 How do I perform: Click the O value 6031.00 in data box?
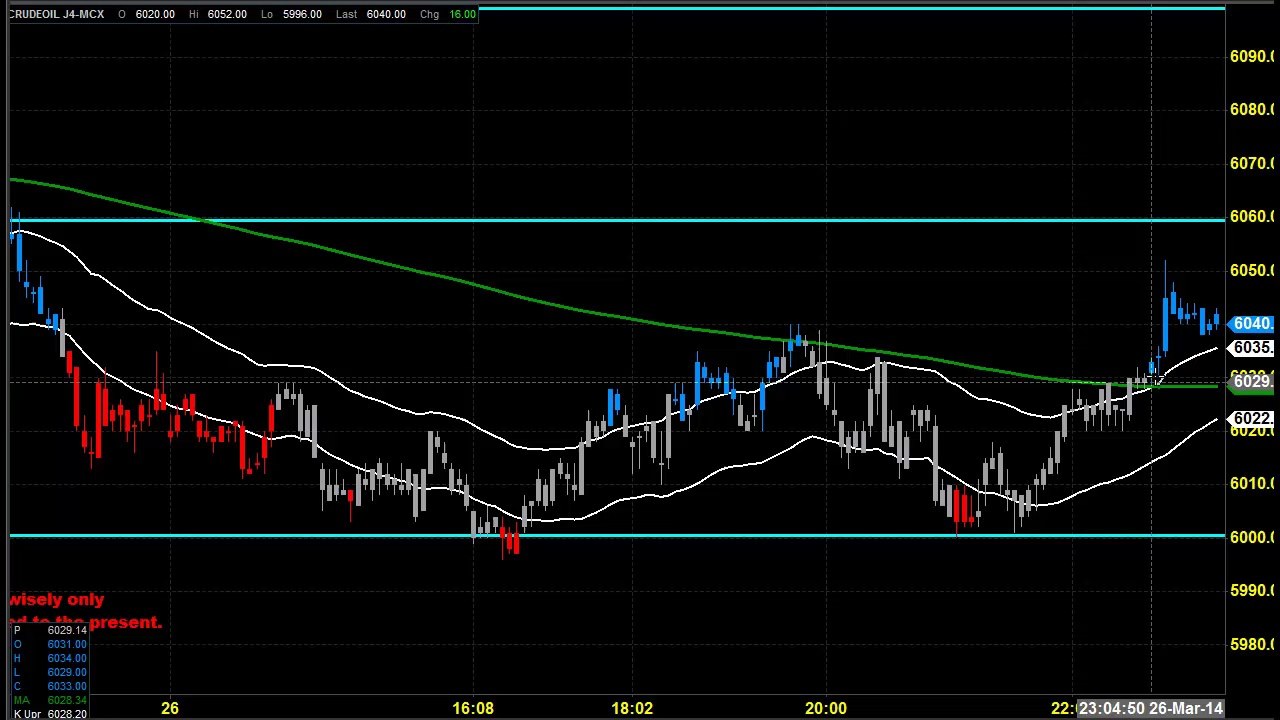coord(67,644)
